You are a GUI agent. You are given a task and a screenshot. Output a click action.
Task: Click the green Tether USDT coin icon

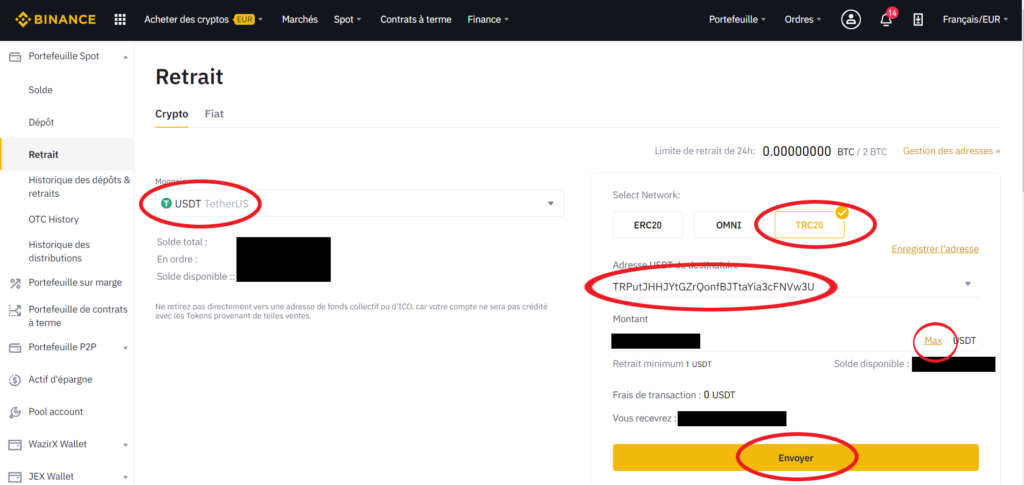coord(166,204)
